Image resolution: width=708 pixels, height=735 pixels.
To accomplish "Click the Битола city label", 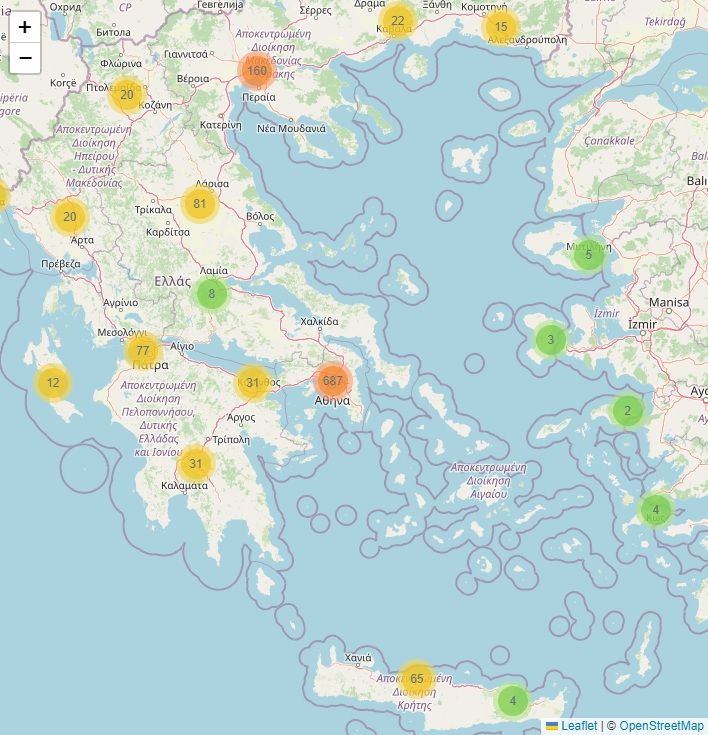I will pos(113,32).
